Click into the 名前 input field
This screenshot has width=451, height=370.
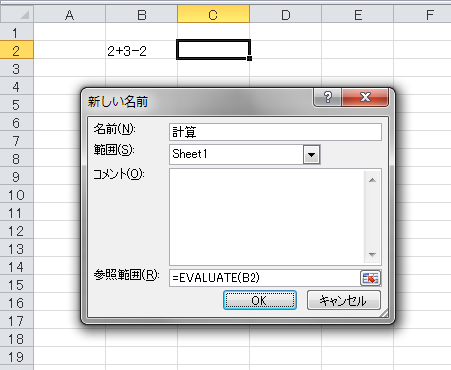(275, 132)
